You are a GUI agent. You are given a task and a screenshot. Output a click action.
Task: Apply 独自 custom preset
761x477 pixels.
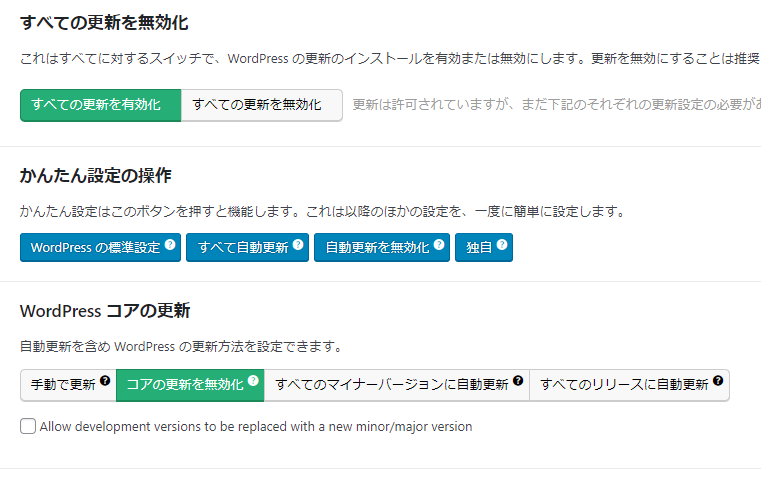click(x=484, y=247)
